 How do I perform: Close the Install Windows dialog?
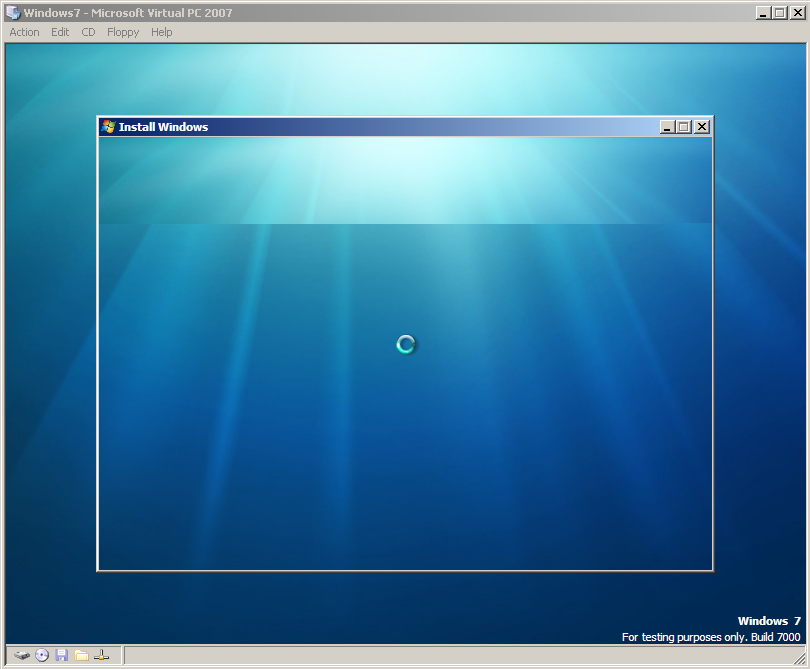pyautogui.click(x=702, y=127)
